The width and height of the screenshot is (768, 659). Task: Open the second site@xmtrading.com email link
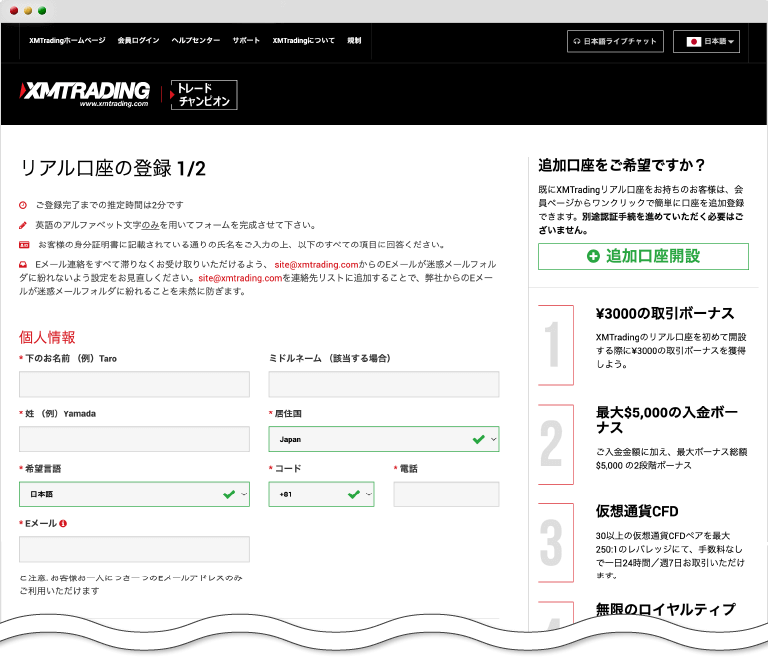240,278
